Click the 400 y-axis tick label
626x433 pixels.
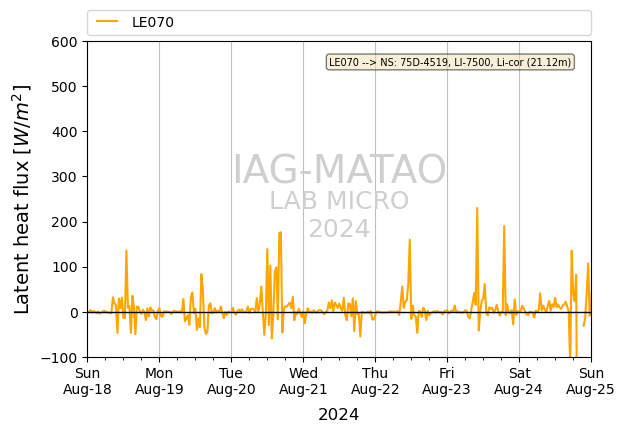pos(64,132)
